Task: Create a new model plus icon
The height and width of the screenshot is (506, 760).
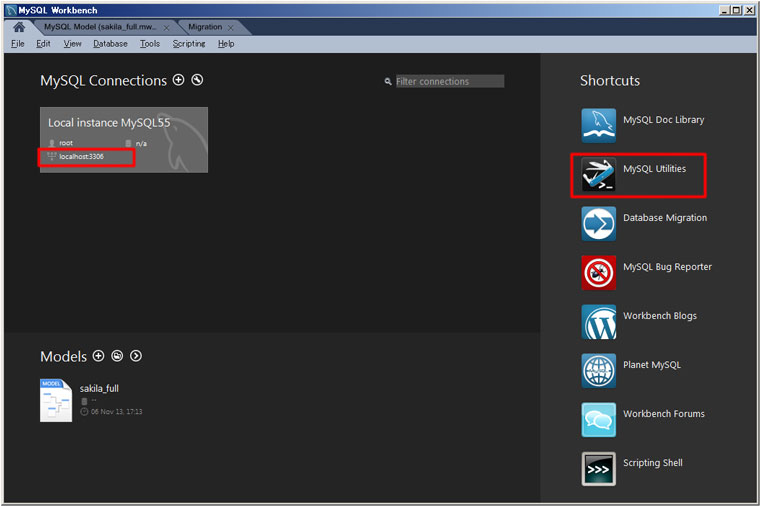Action: coord(98,356)
